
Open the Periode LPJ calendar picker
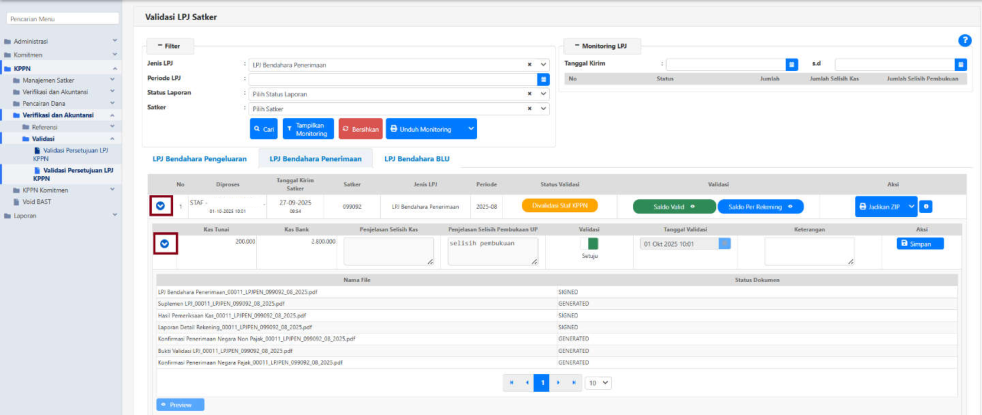544,78
